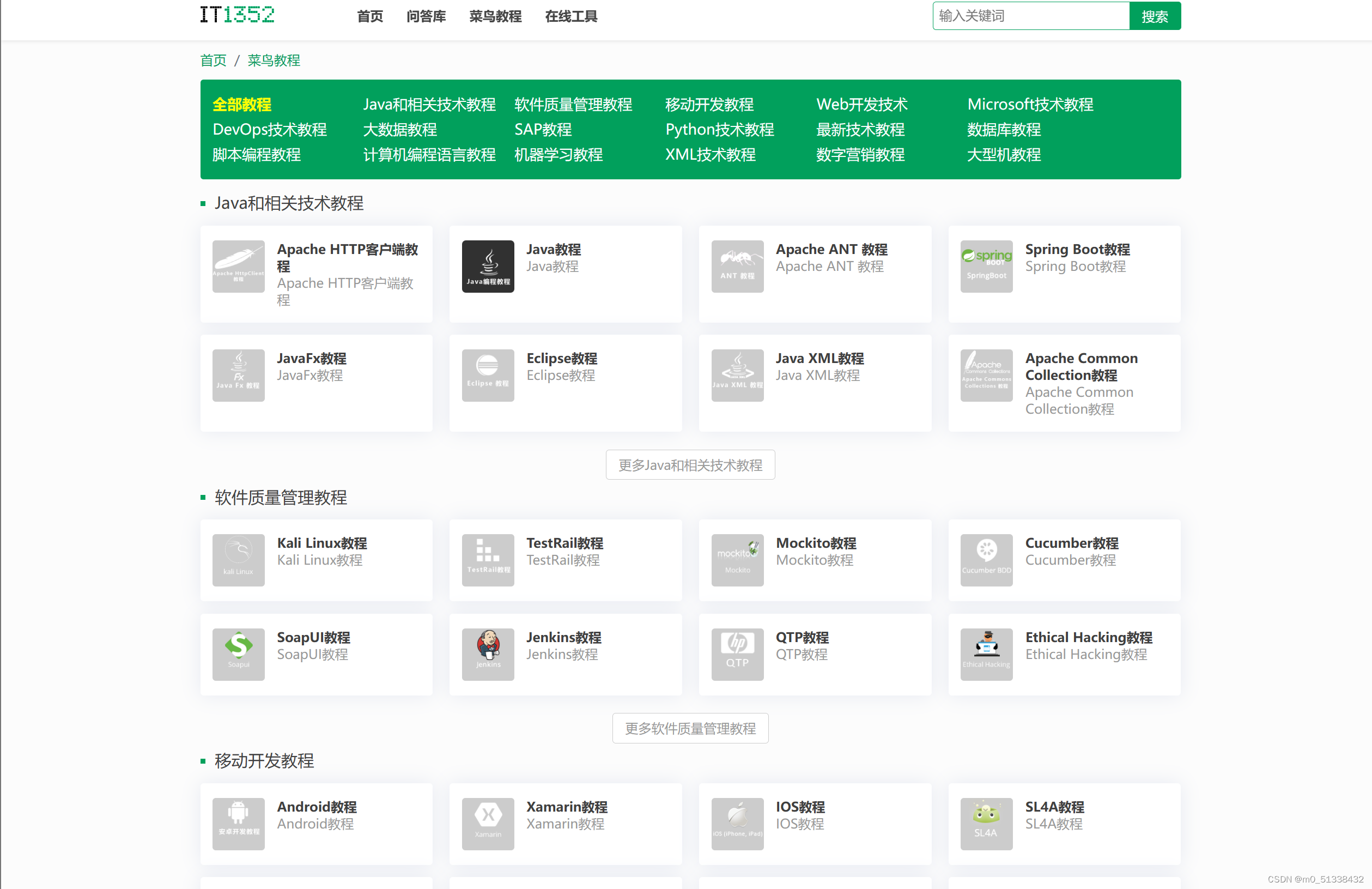
Task: Open the JavaFx教程 icon
Action: [x=238, y=376]
